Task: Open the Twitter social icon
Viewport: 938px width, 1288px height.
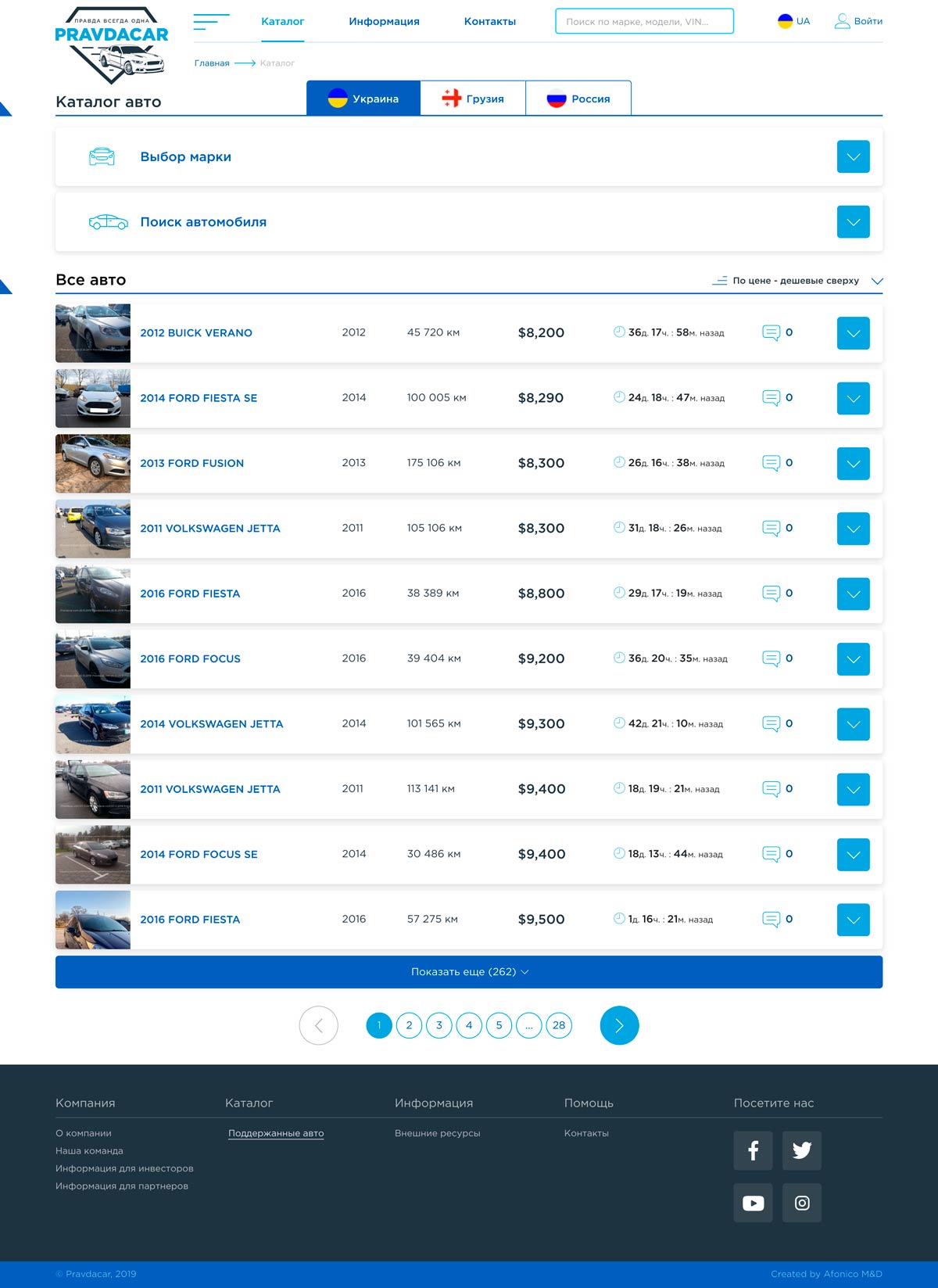Action: pos(802,1150)
